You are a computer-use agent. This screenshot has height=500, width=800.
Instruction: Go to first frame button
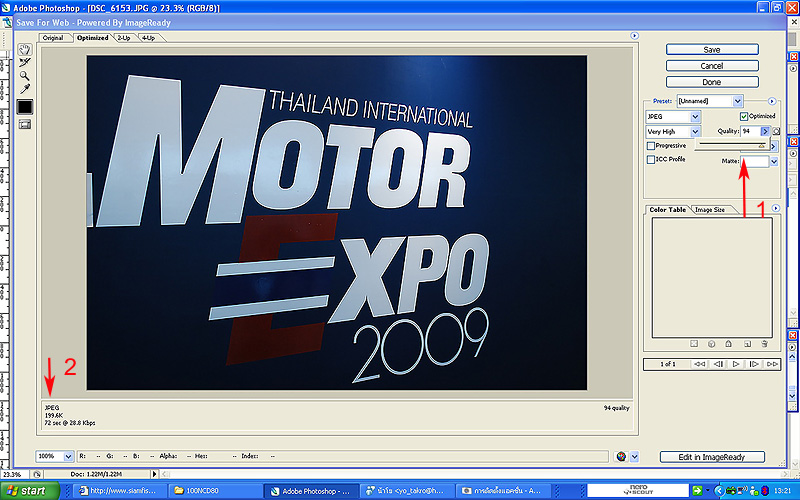coord(700,364)
